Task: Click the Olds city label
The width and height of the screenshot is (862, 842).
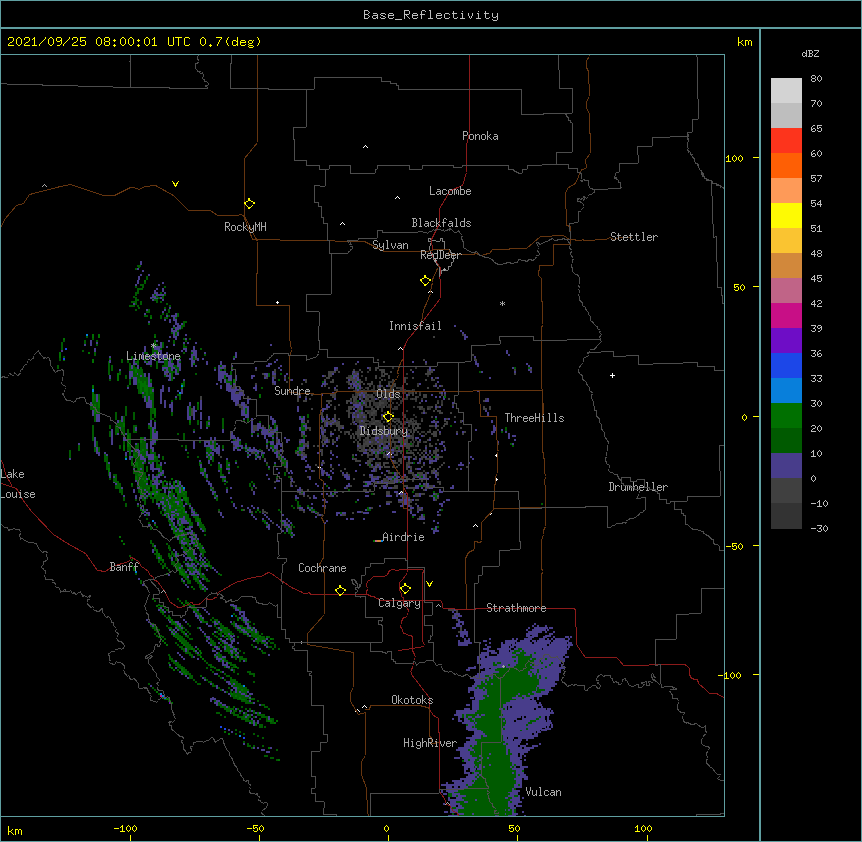Action: [388, 394]
